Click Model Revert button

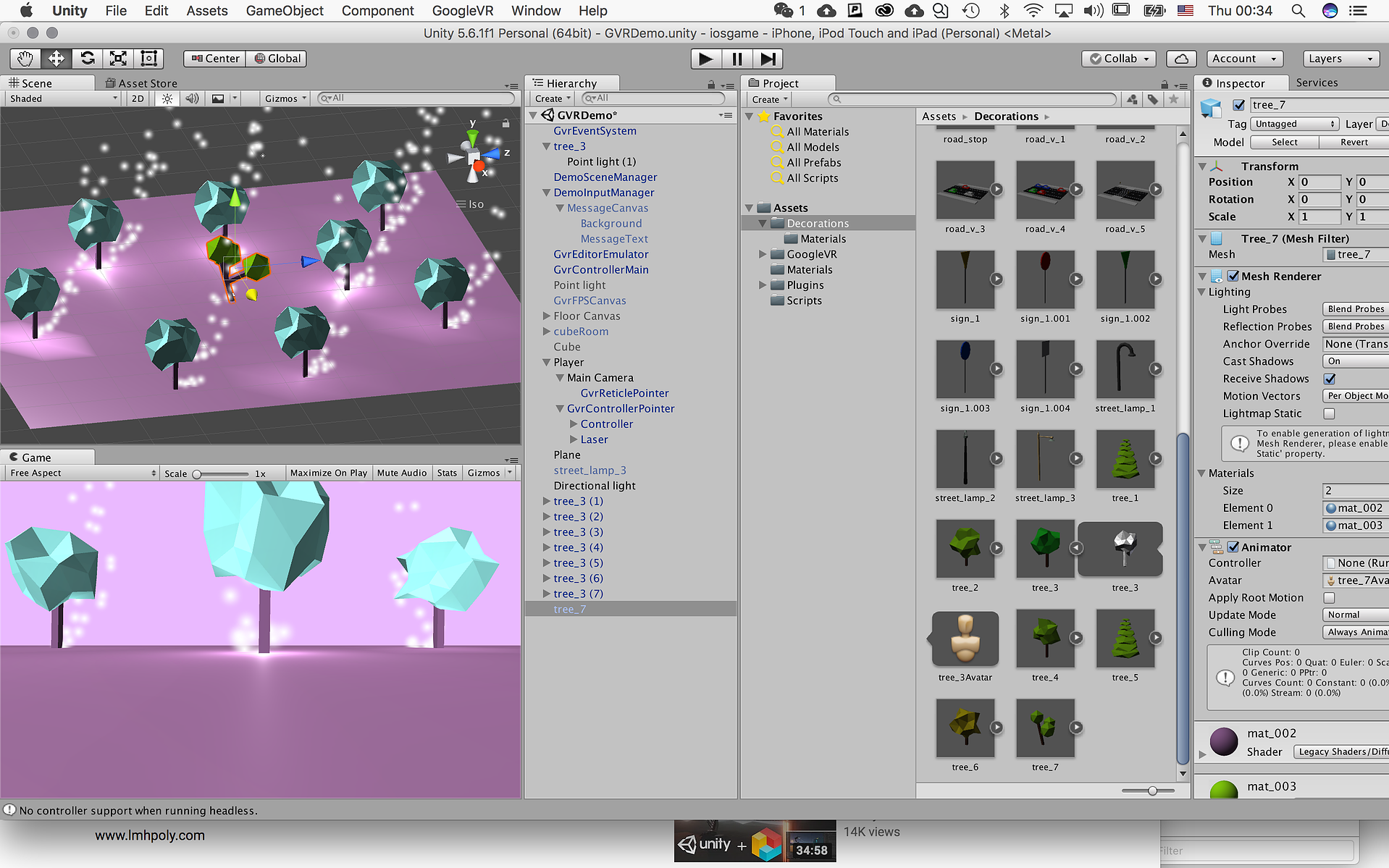point(1354,142)
